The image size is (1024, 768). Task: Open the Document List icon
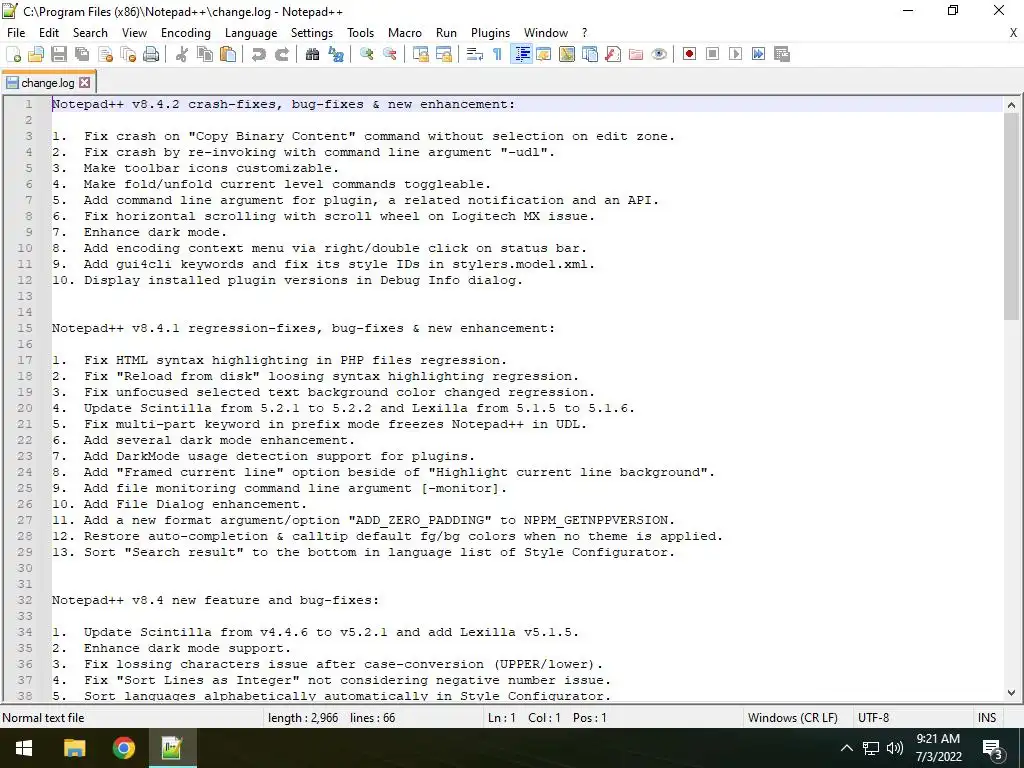click(x=590, y=54)
